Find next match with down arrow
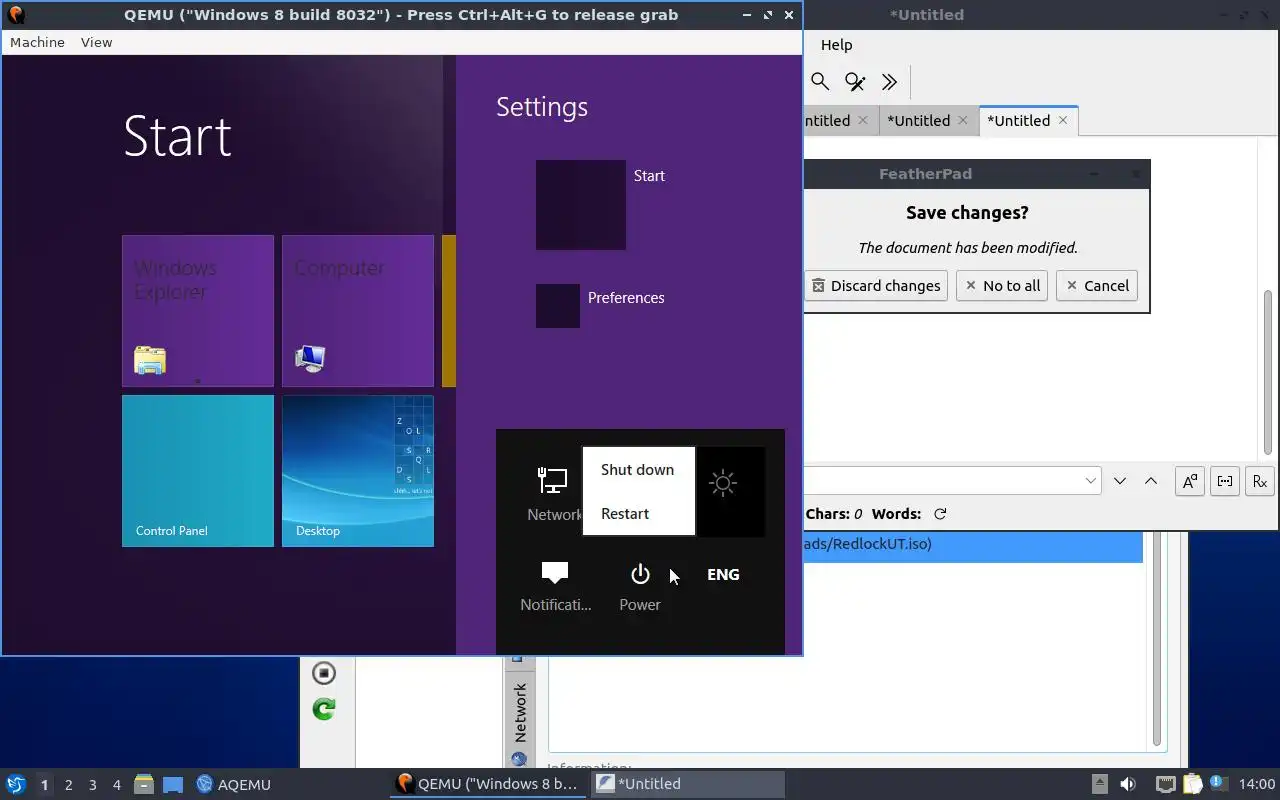The height and width of the screenshot is (800, 1280). (x=1120, y=481)
